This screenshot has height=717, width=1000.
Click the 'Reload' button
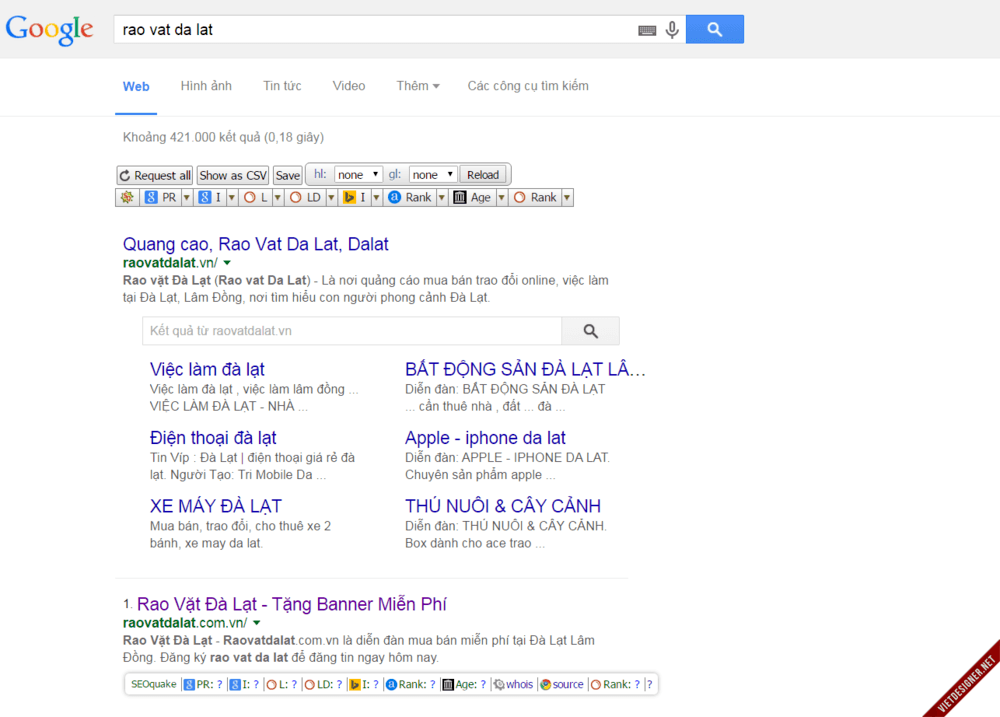click(x=483, y=175)
